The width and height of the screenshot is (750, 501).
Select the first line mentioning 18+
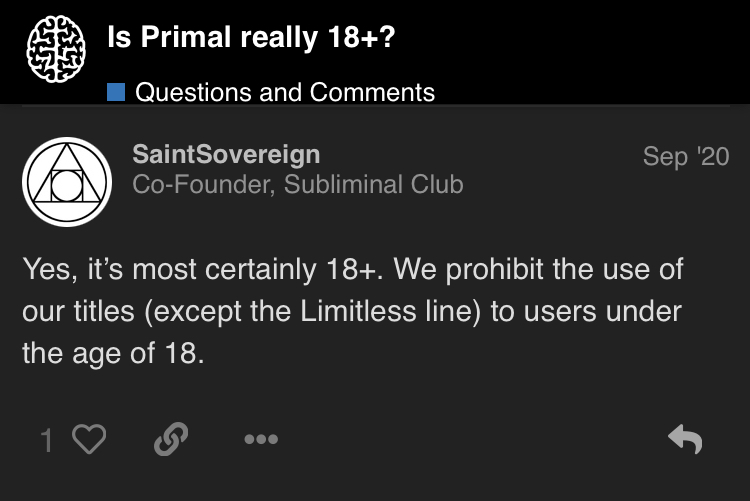point(353,269)
